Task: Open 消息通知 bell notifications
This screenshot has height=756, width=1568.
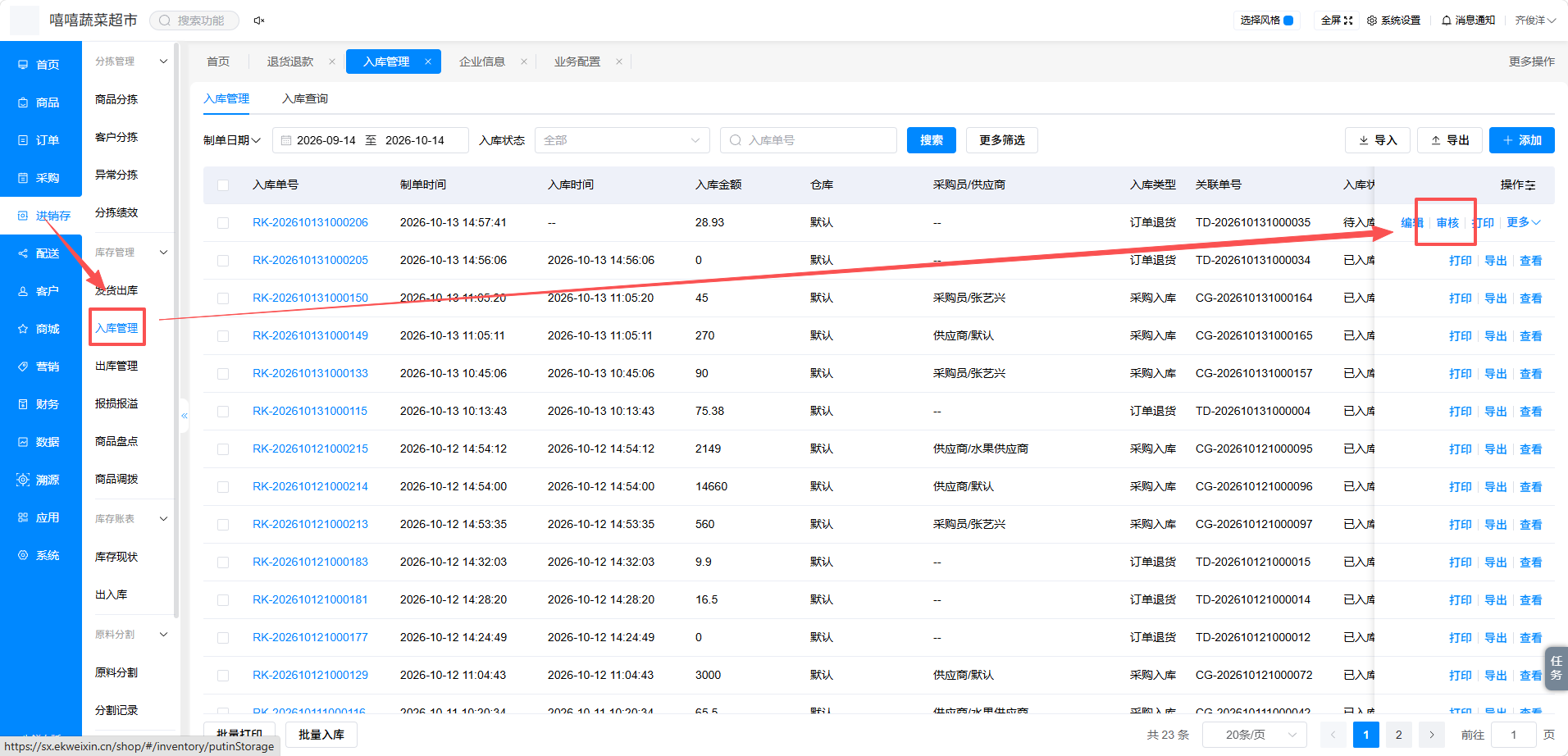Action: [x=1468, y=20]
